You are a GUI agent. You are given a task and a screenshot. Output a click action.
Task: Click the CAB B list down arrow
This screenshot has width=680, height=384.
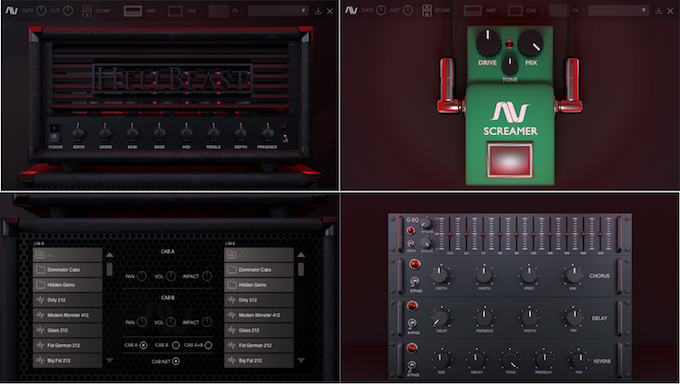click(x=301, y=360)
